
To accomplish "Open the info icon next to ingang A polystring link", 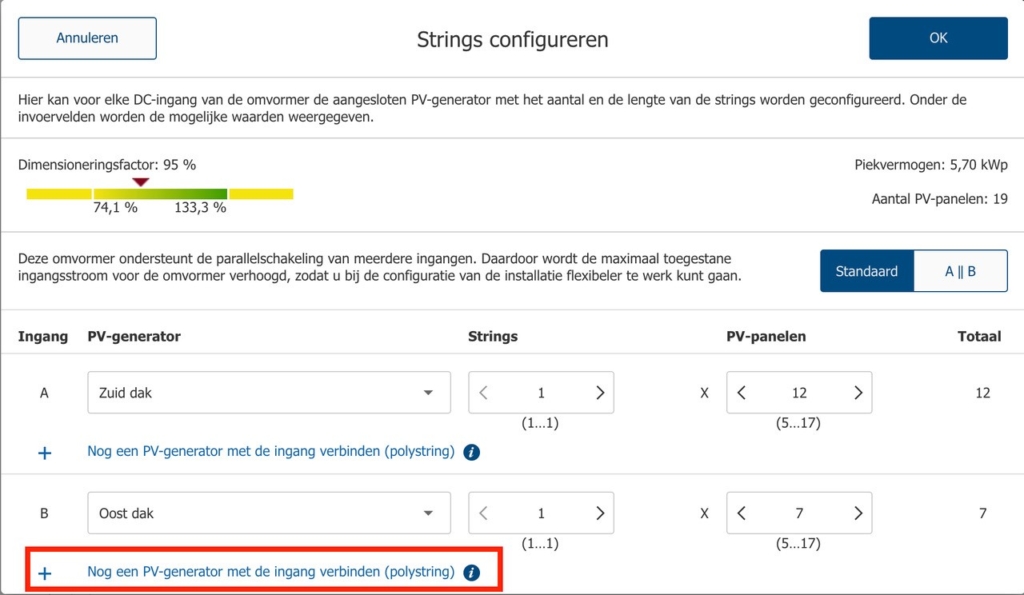I will click(470, 452).
